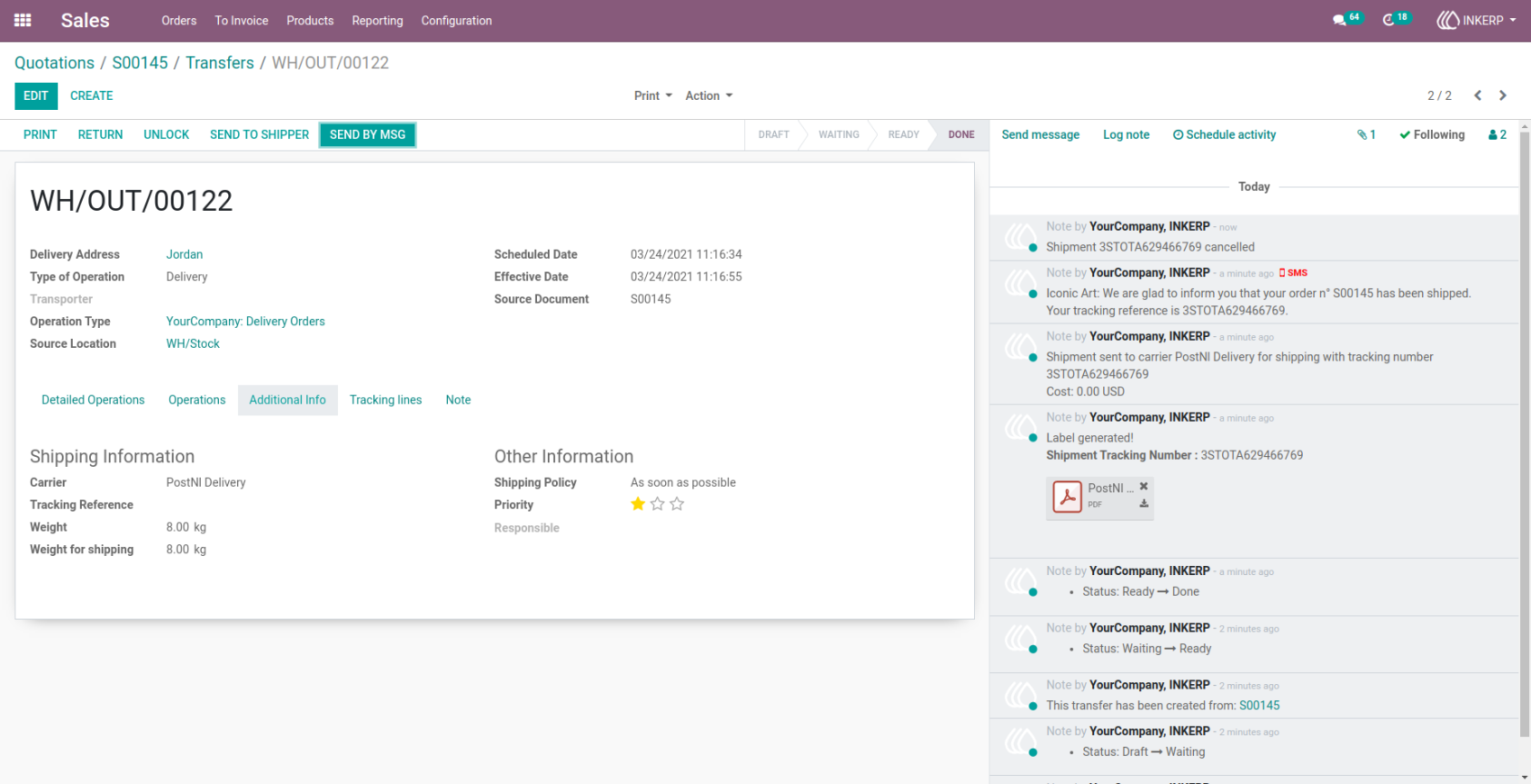Open the Orders menu
The image size is (1531, 784).
click(x=179, y=20)
